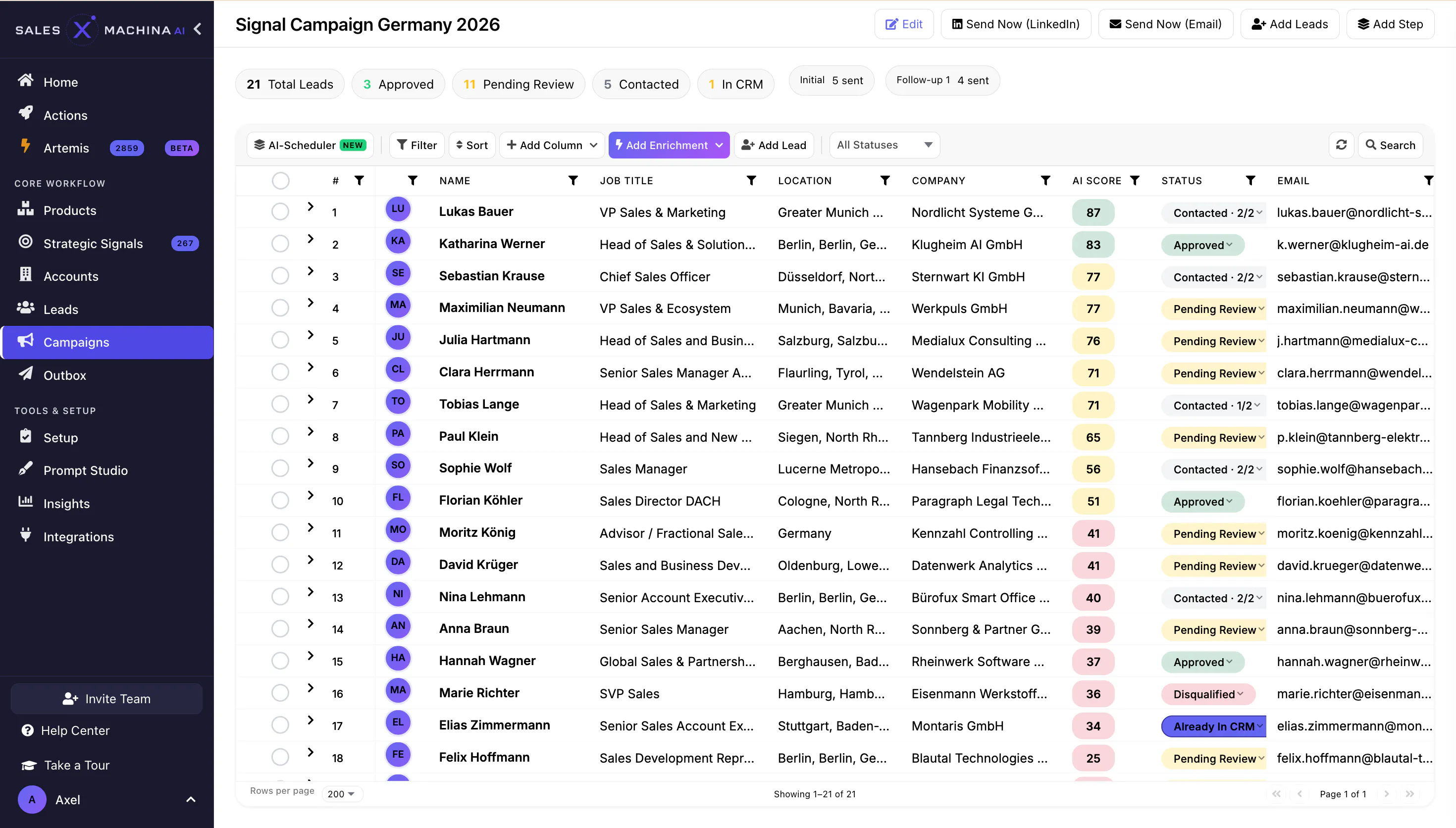Open Rows per page dropdown showing 200

[x=342, y=794]
